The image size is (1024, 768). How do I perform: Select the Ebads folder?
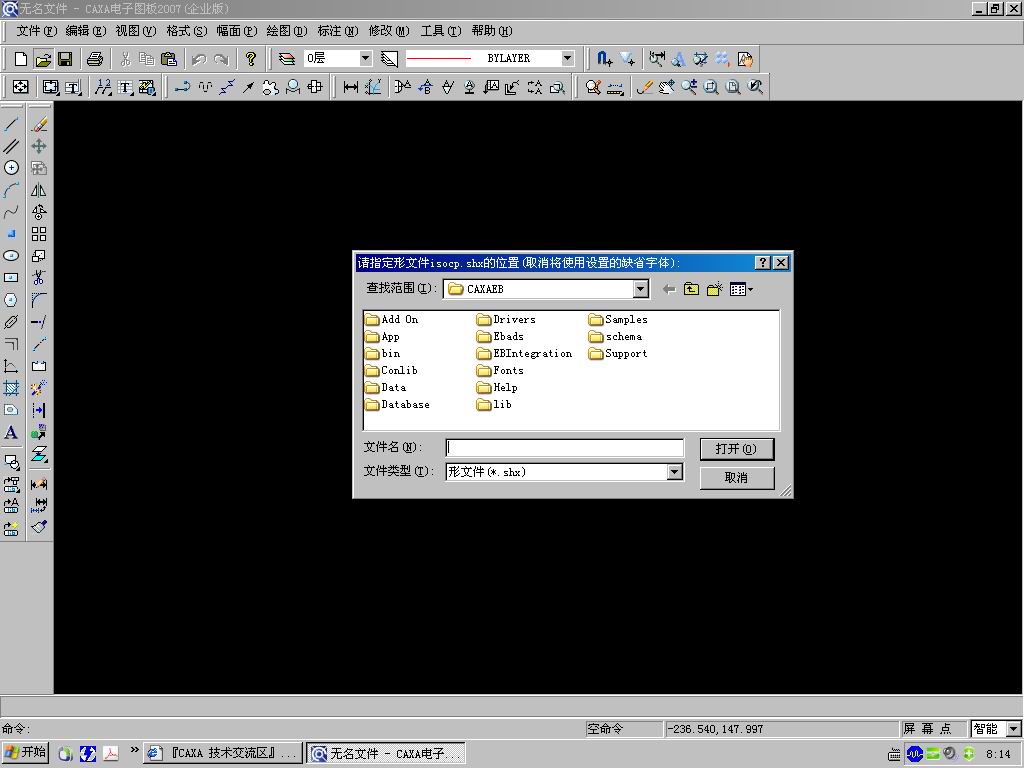click(500, 336)
